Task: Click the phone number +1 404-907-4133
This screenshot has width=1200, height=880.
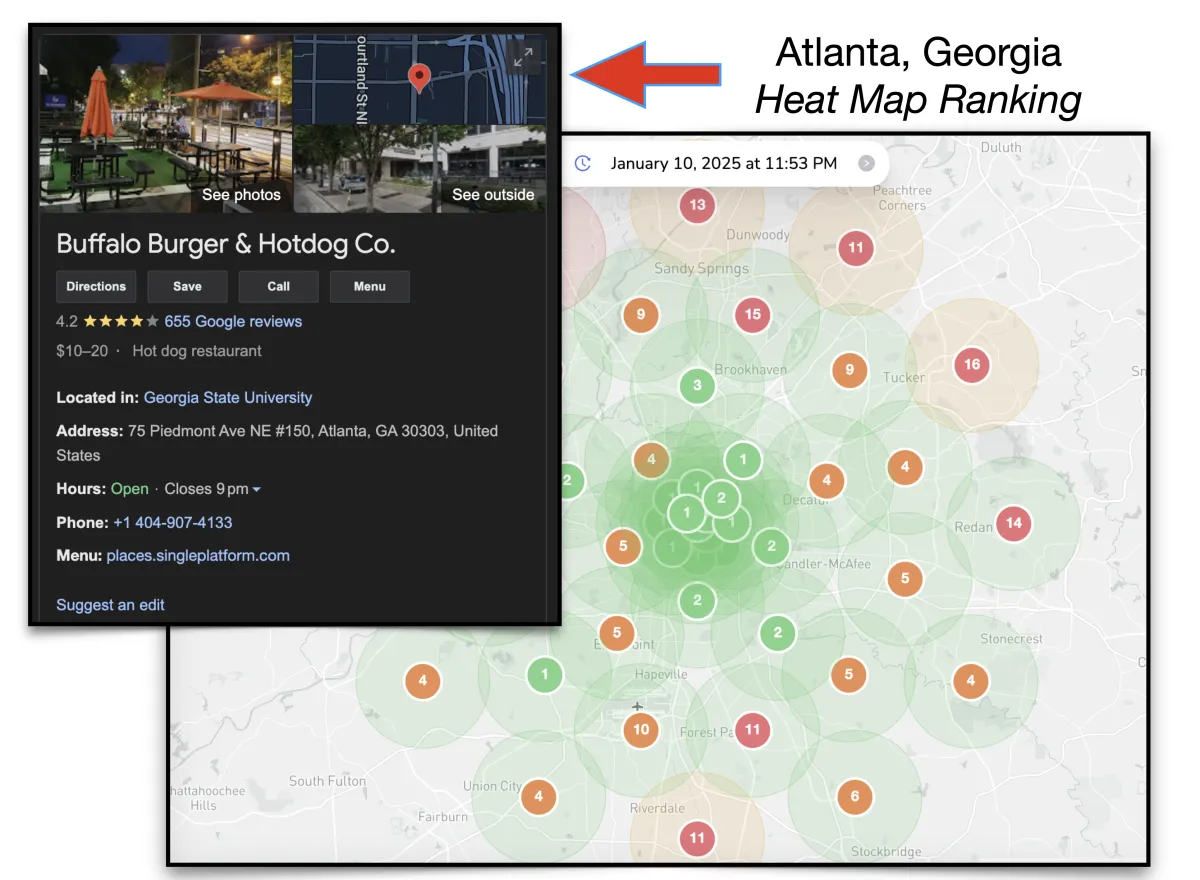Action: point(173,522)
